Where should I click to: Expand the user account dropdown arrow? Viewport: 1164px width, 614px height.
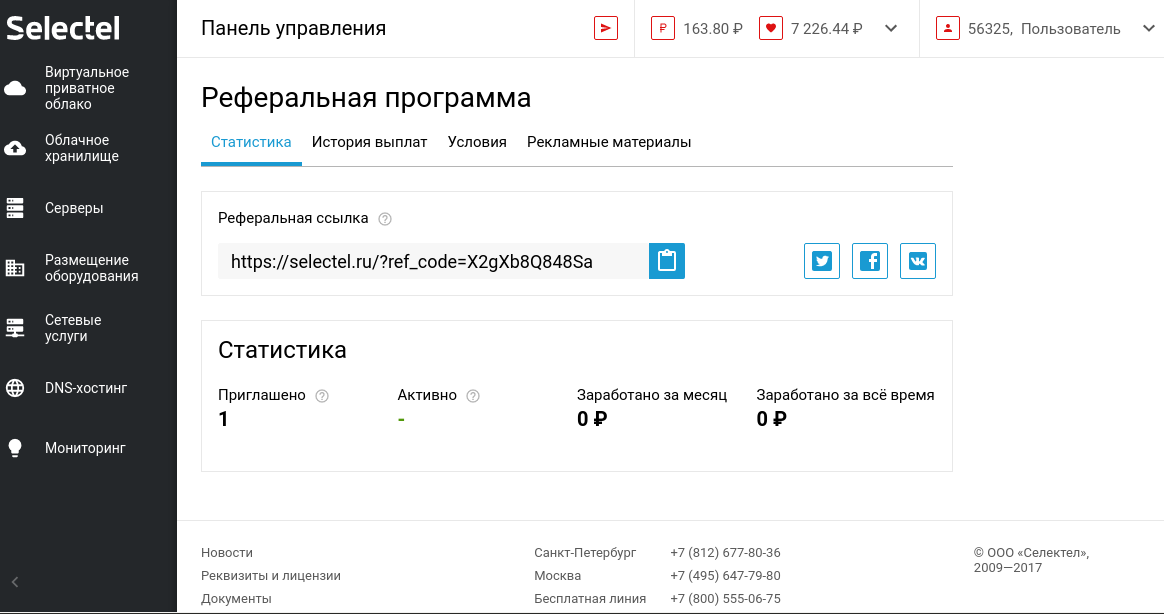tap(1149, 28)
